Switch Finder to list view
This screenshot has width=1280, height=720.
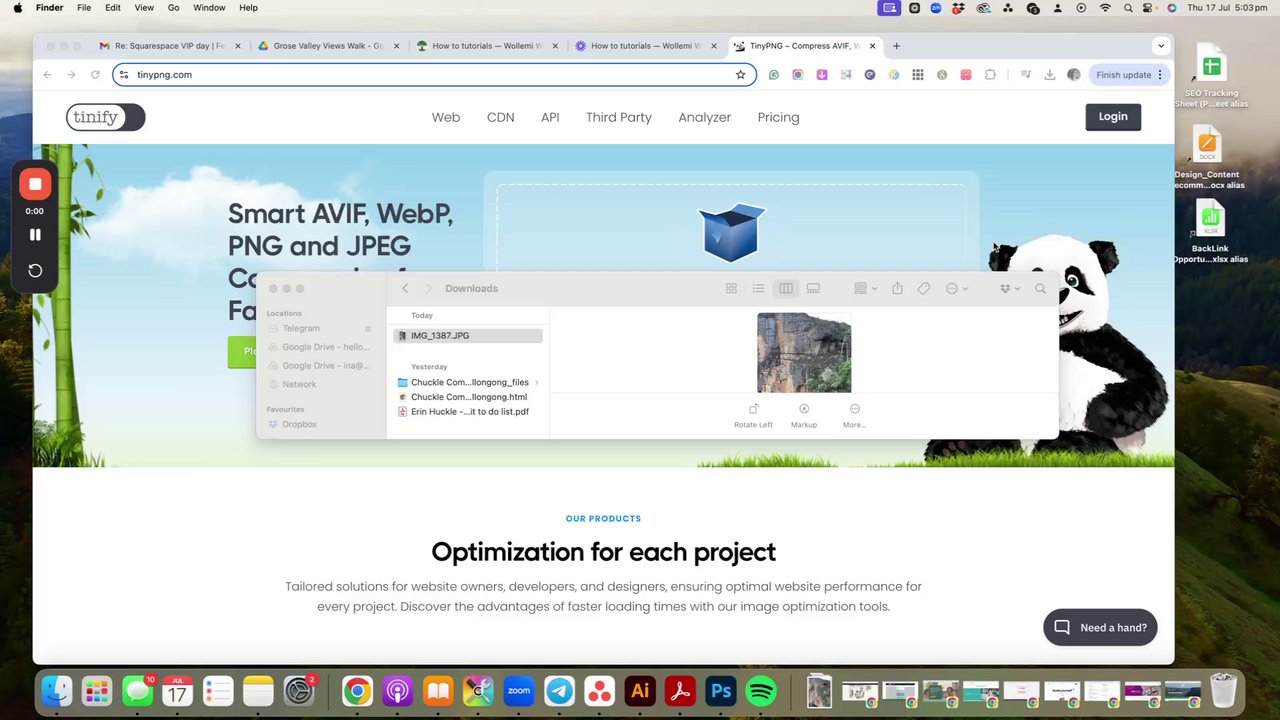758,288
